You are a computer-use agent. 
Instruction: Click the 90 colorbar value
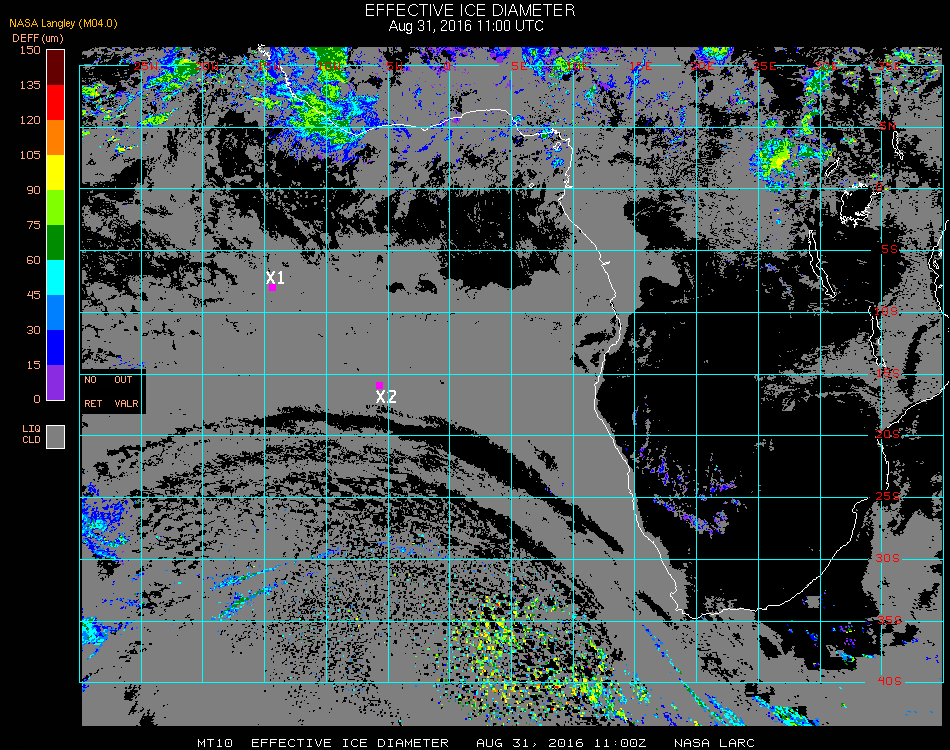[x=33, y=190]
